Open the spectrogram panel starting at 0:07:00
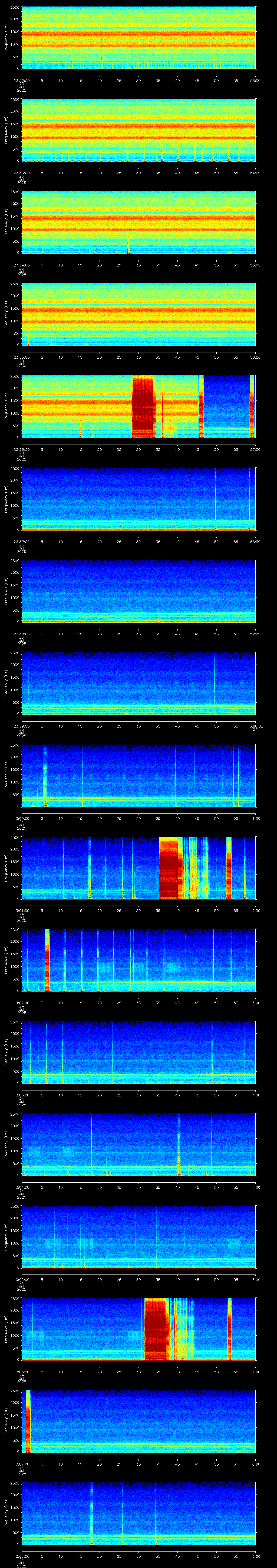Image resolution: width=277 pixels, height=1568 pixels. (138, 1421)
